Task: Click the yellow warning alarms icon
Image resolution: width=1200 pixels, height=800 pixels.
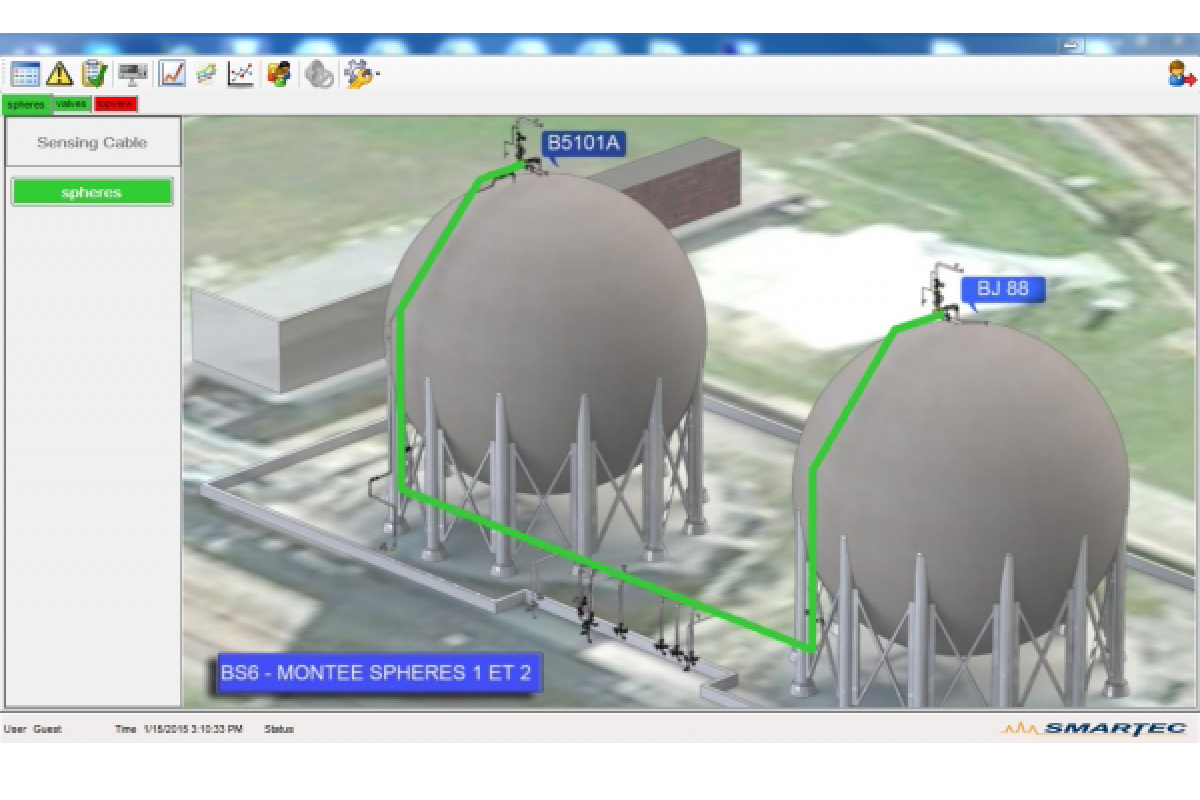Action: tap(60, 74)
